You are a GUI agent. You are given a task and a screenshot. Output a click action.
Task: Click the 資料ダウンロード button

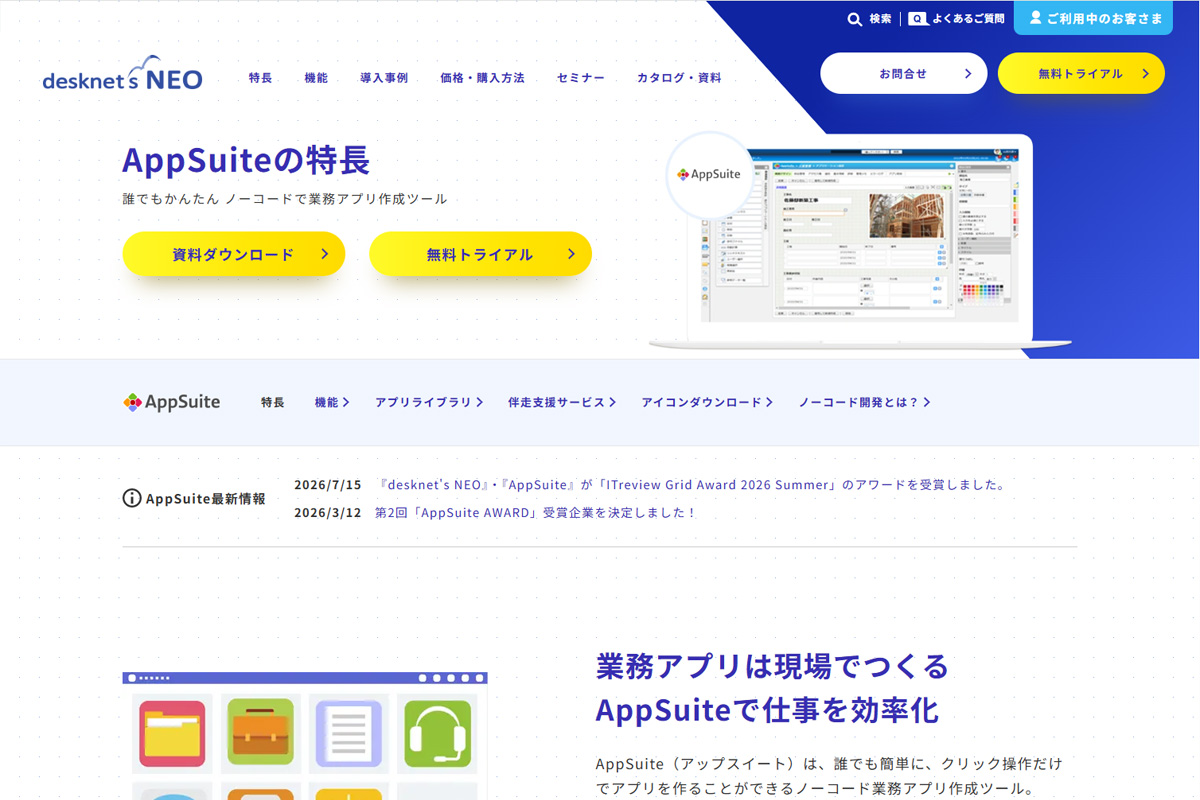point(234,254)
